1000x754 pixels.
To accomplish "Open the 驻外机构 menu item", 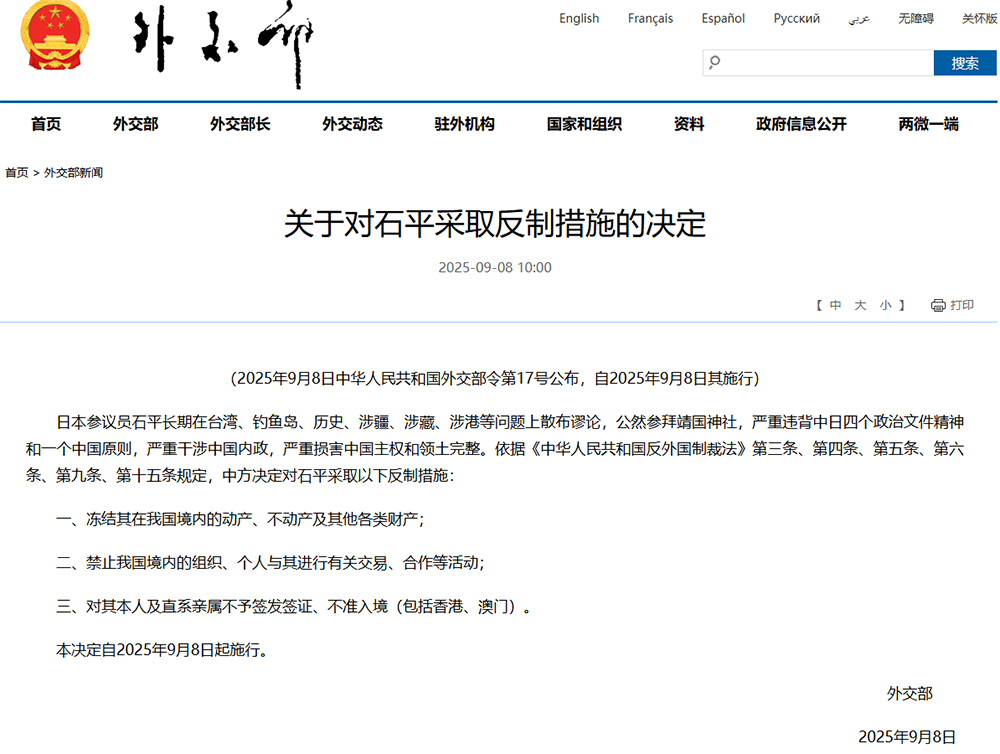I will point(464,124).
